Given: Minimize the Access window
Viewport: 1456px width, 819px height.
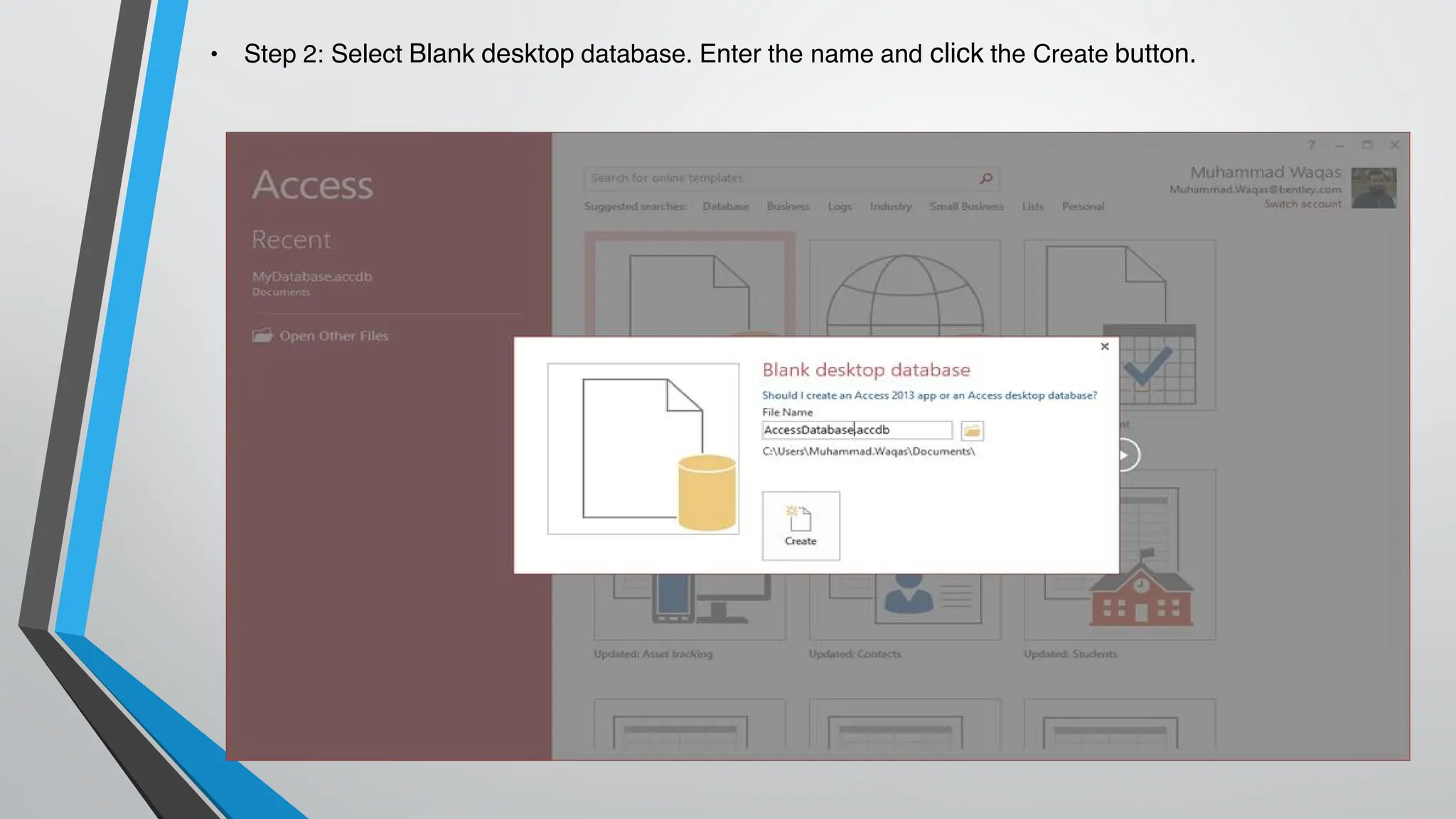Looking at the screenshot, I should 1339,145.
